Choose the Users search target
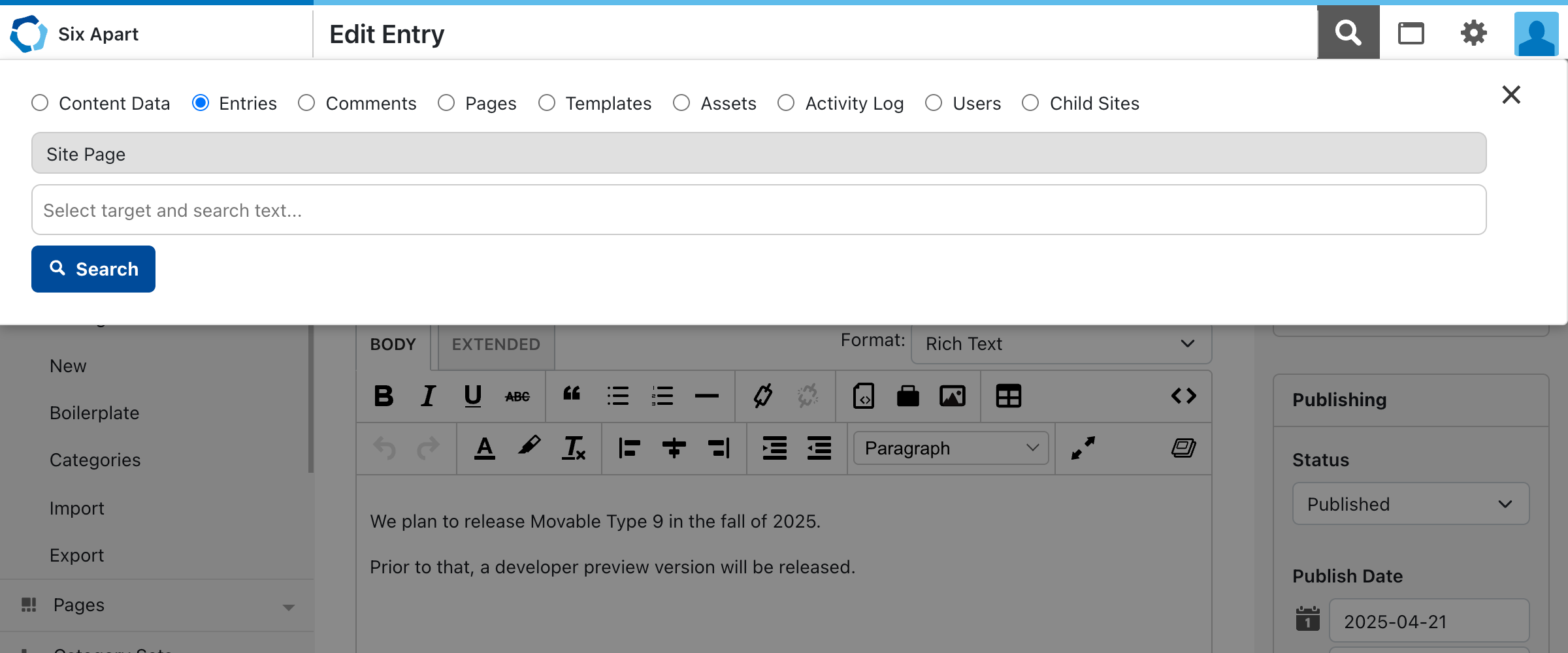Screen dimensions: 1568x653 (x=934, y=103)
